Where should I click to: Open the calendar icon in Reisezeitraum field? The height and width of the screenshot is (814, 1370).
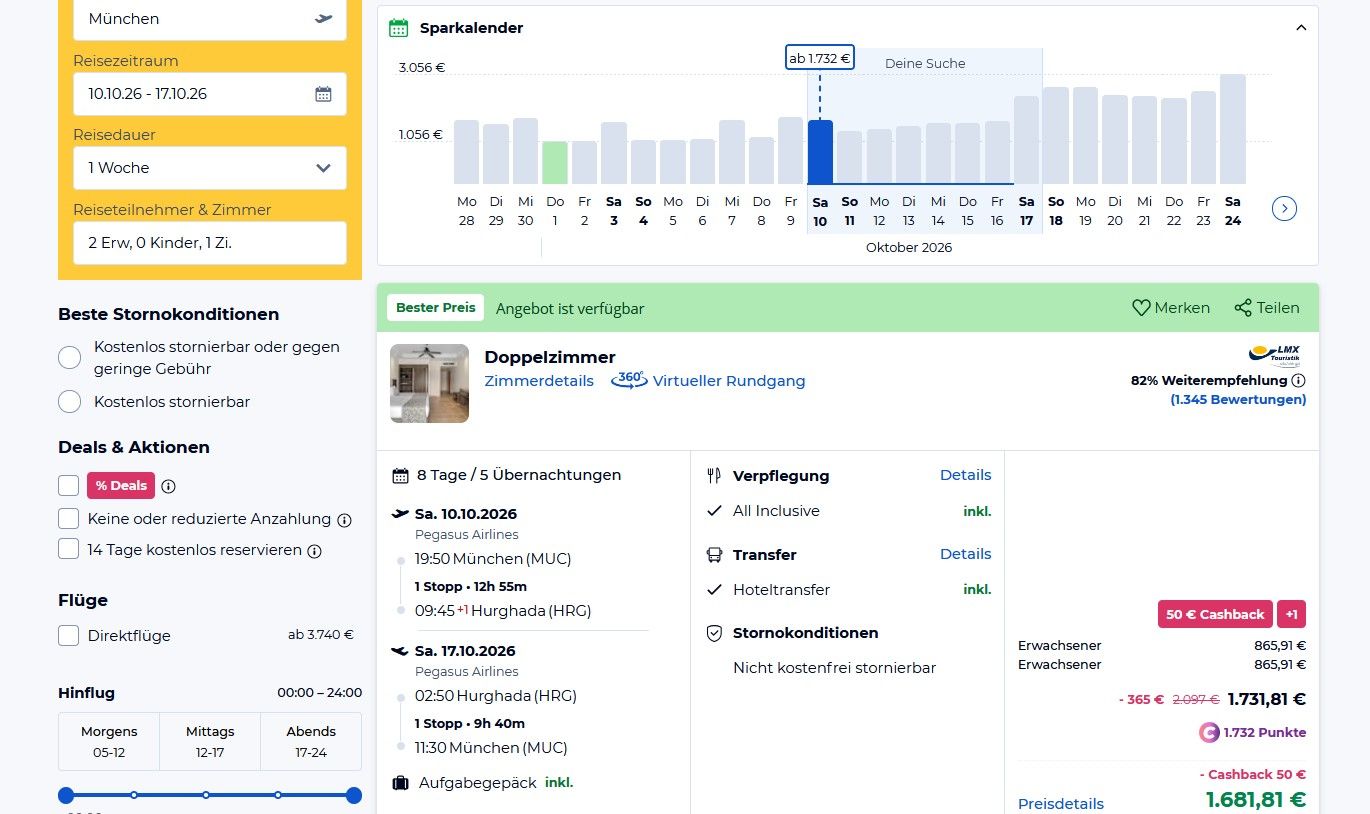[323, 94]
